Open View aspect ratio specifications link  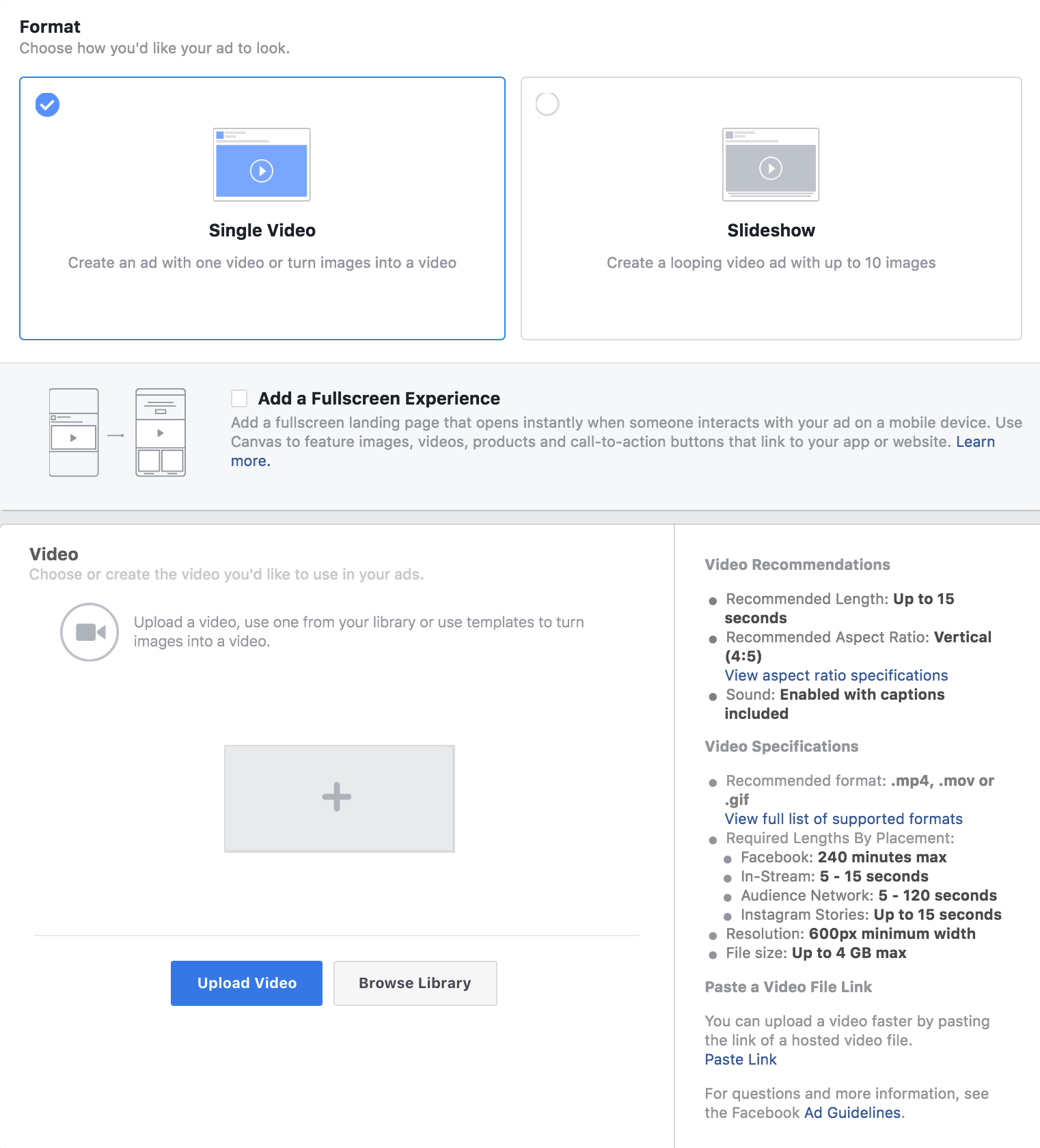(x=836, y=676)
